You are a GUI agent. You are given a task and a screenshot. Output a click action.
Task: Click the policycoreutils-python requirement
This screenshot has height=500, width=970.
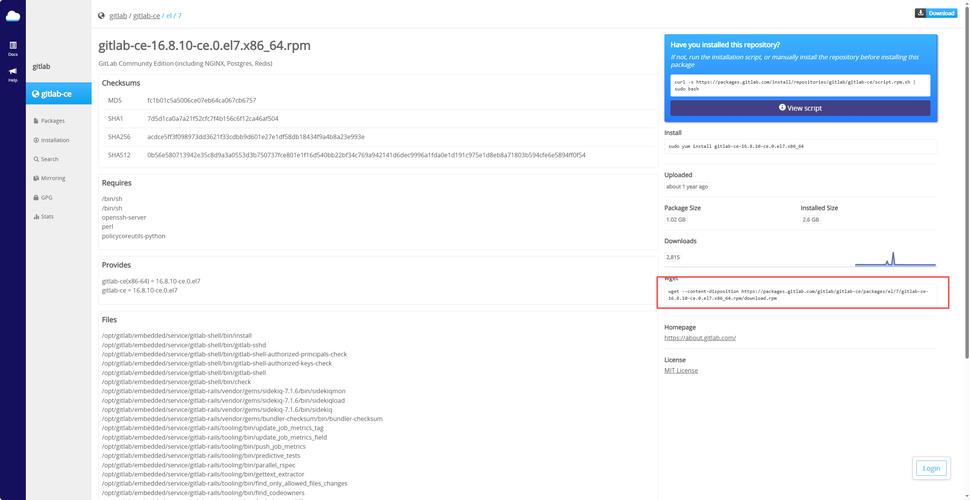[x=134, y=236]
